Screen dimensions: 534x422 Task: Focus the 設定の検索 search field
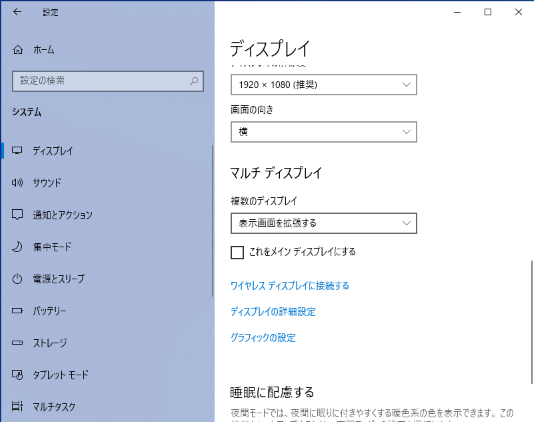pyautogui.click(x=108, y=81)
